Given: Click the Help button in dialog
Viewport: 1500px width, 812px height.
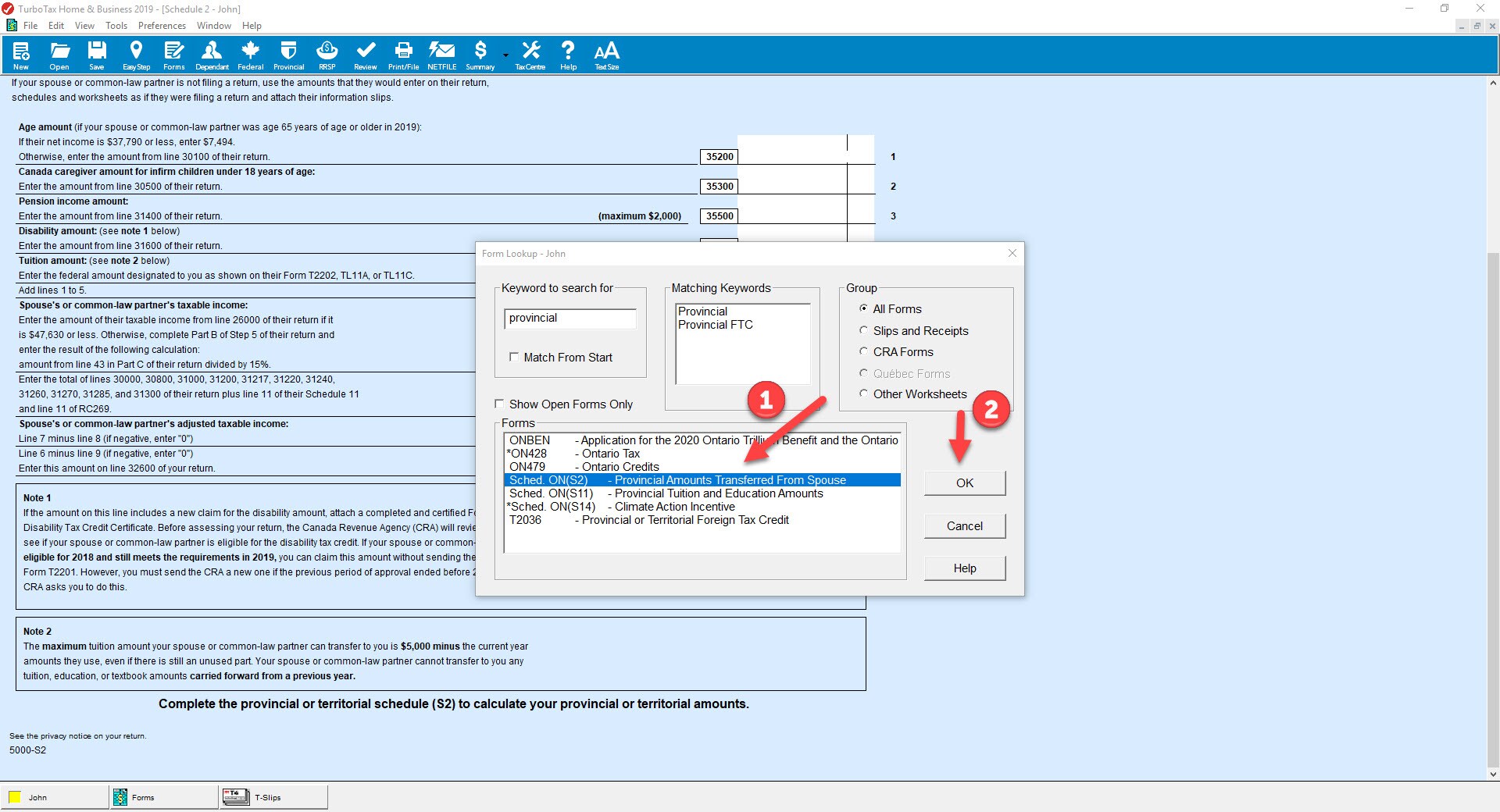Looking at the screenshot, I should click(965, 568).
